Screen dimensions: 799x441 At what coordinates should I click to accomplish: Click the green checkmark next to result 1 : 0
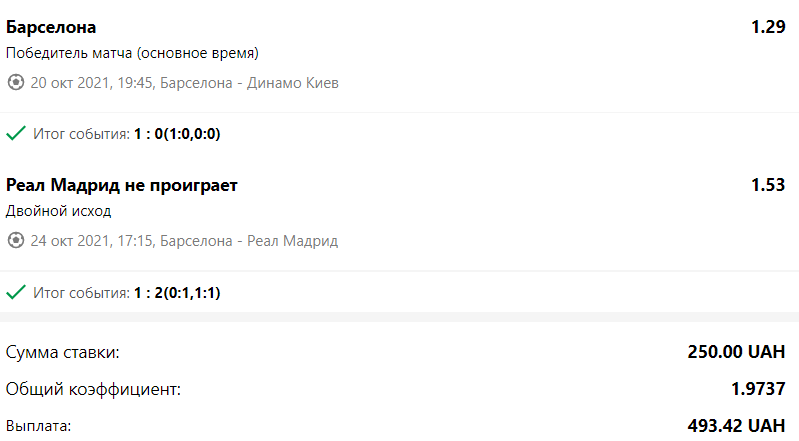coord(15,133)
